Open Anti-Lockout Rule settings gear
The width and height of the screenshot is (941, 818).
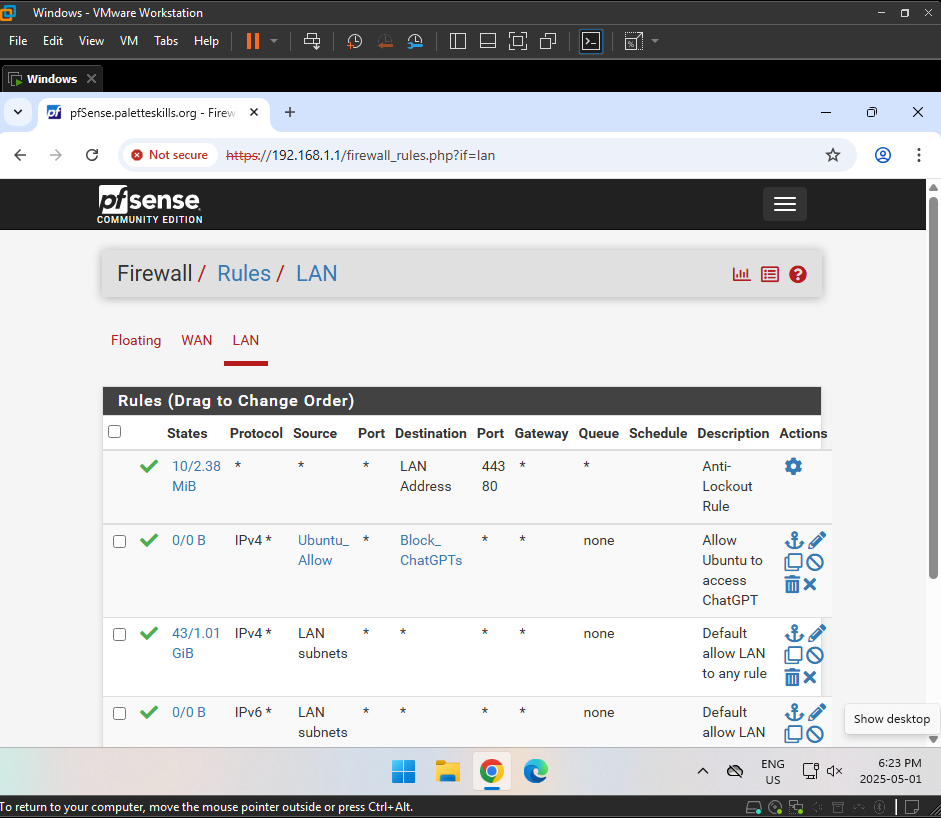pyautogui.click(x=793, y=466)
